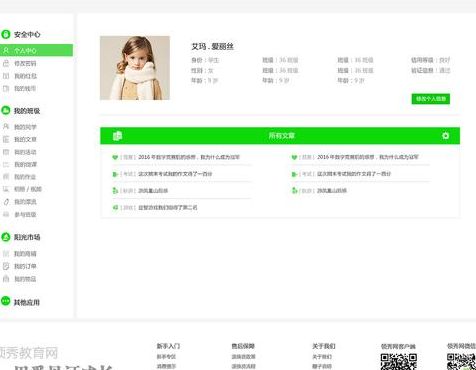Select 我的红包 from the sidebar menu
Image resolution: width=476 pixels, height=370 pixels.
pos(25,76)
